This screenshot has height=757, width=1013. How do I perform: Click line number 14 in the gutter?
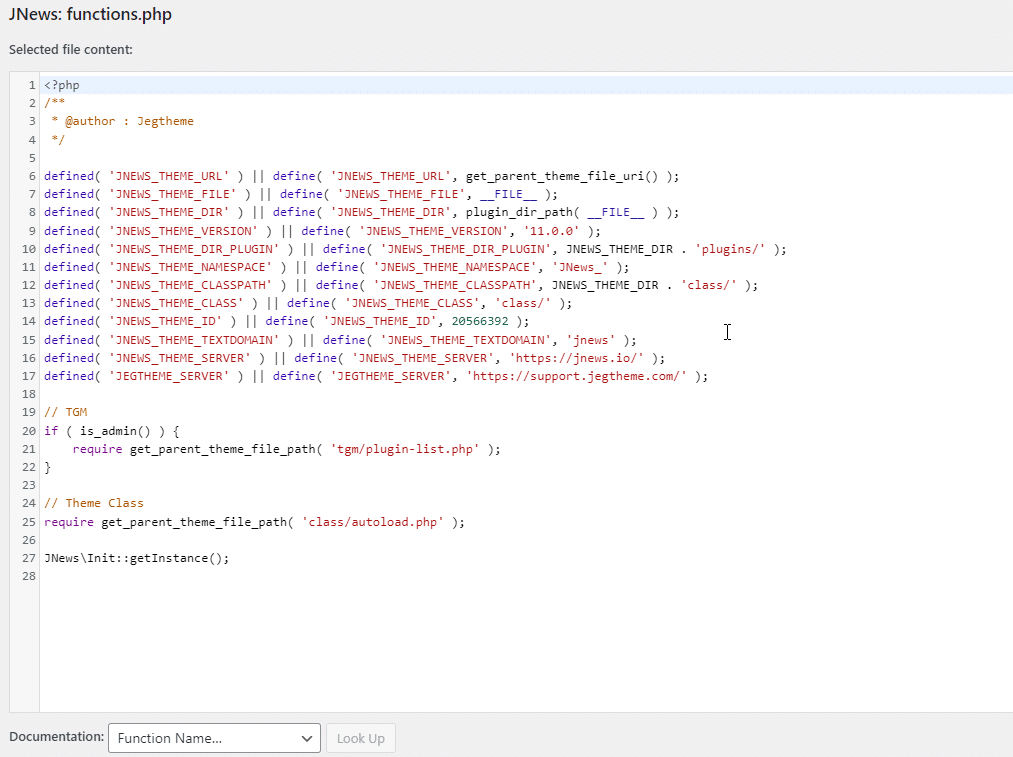(28, 321)
